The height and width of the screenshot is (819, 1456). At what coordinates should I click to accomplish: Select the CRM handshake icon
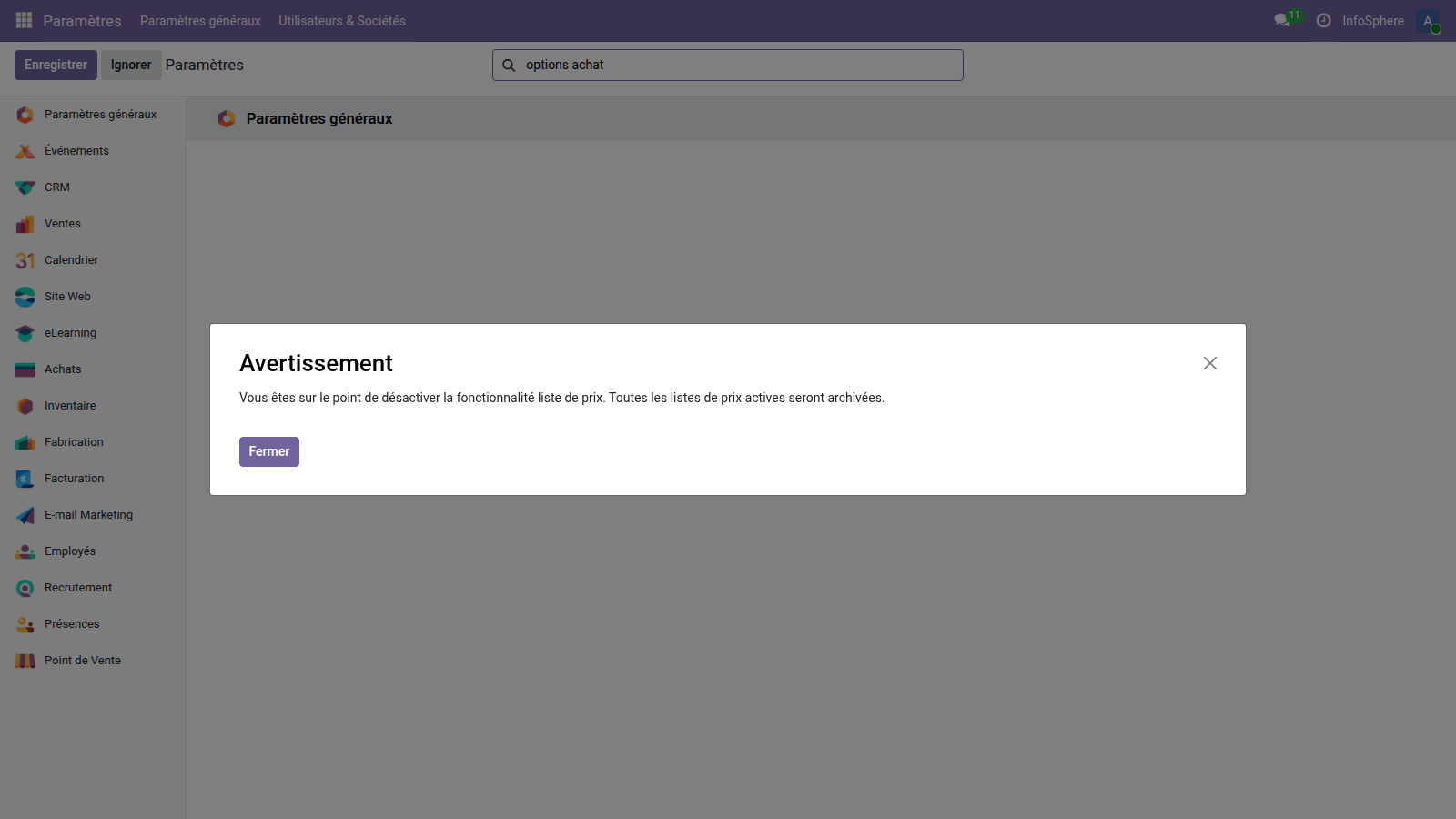pyautogui.click(x=25, y=187)
